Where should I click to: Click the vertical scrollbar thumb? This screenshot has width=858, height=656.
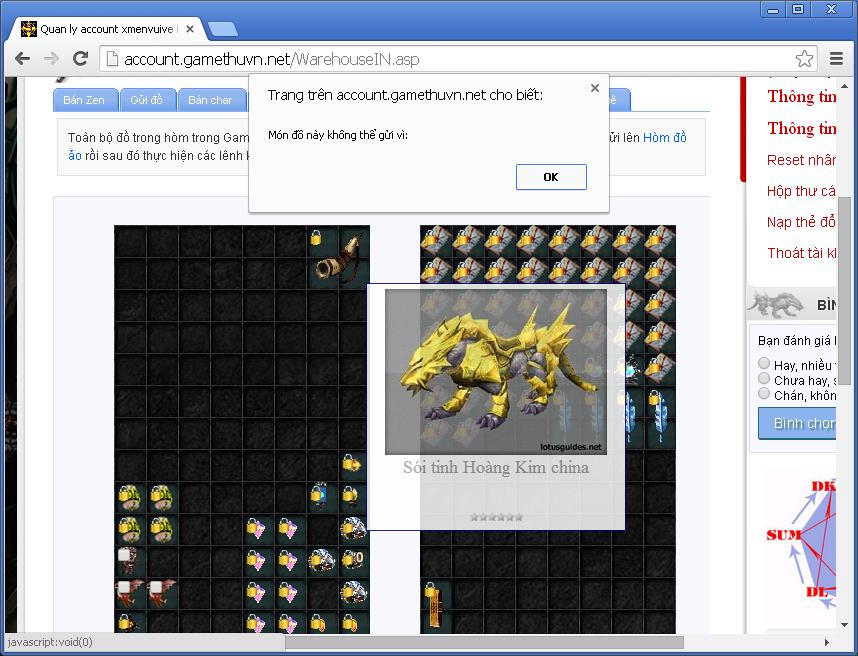point(844,292)
